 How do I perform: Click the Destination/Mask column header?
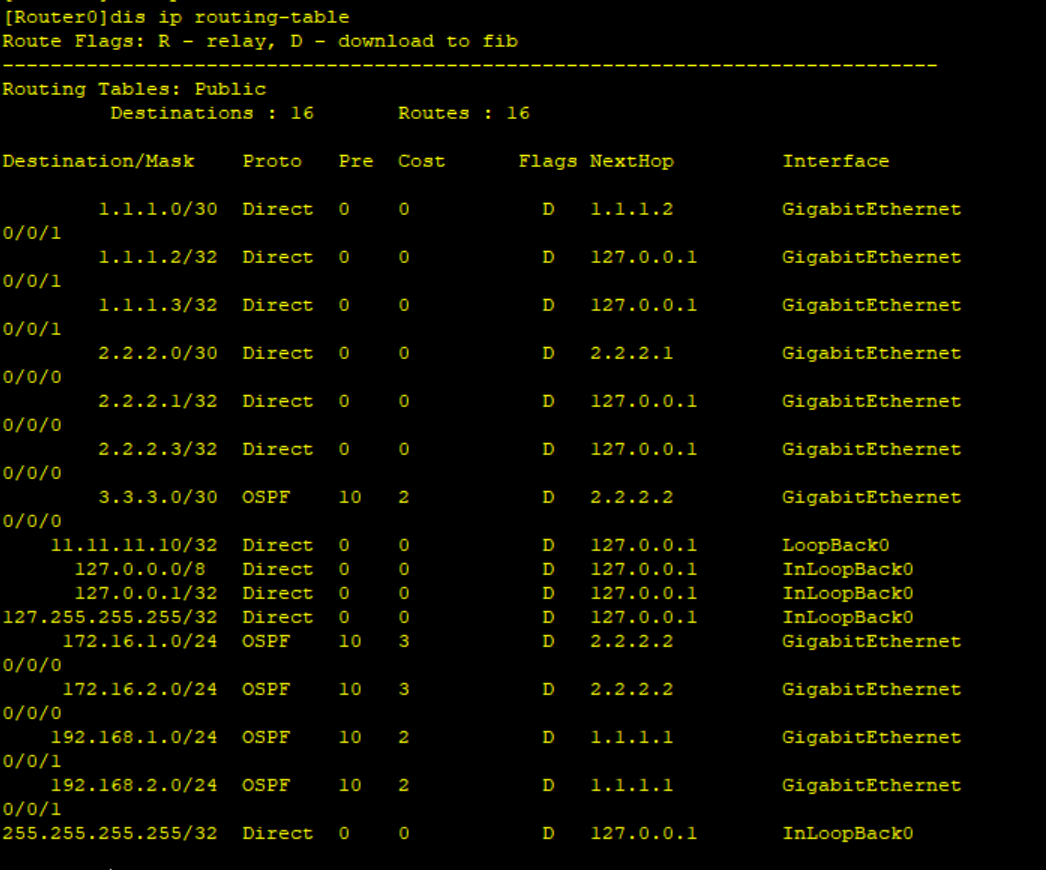pos(98,161)
